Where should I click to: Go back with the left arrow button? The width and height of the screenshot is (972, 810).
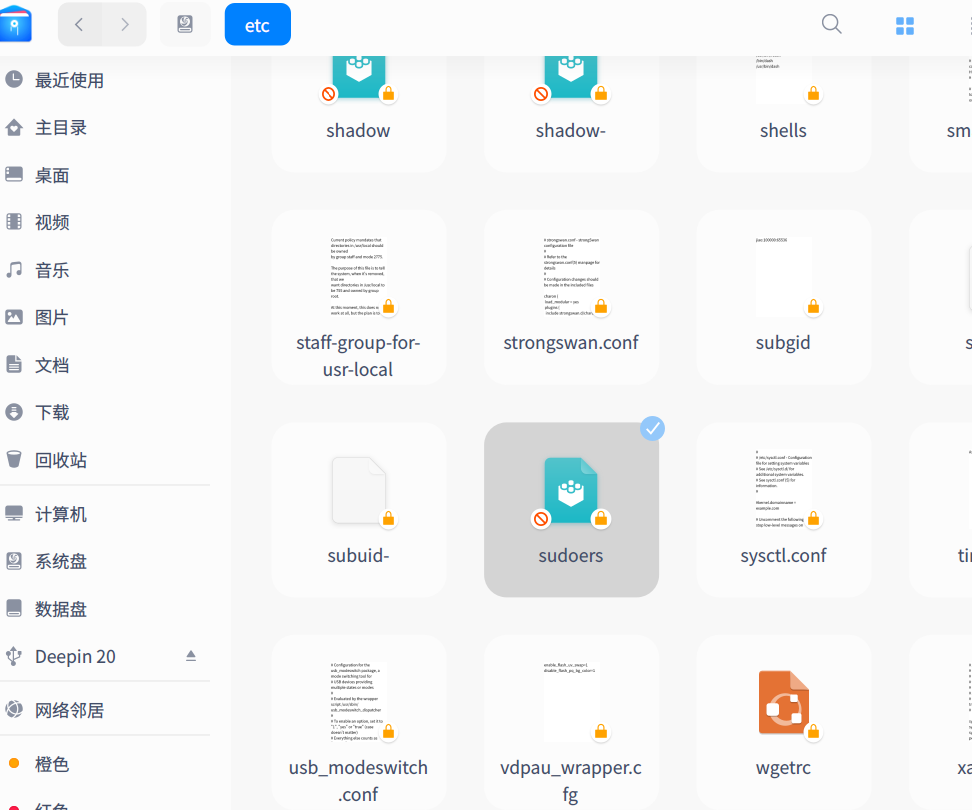tap(79, 24)
